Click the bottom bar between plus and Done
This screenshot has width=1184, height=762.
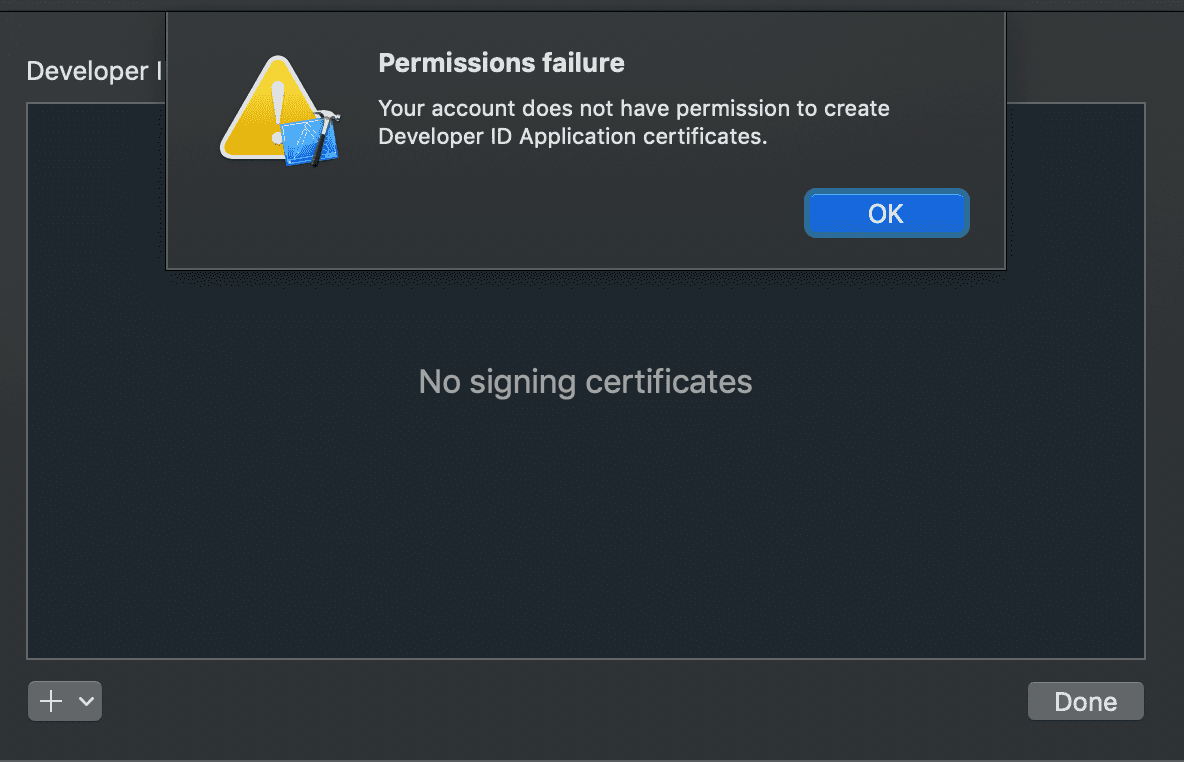(560, 701)
